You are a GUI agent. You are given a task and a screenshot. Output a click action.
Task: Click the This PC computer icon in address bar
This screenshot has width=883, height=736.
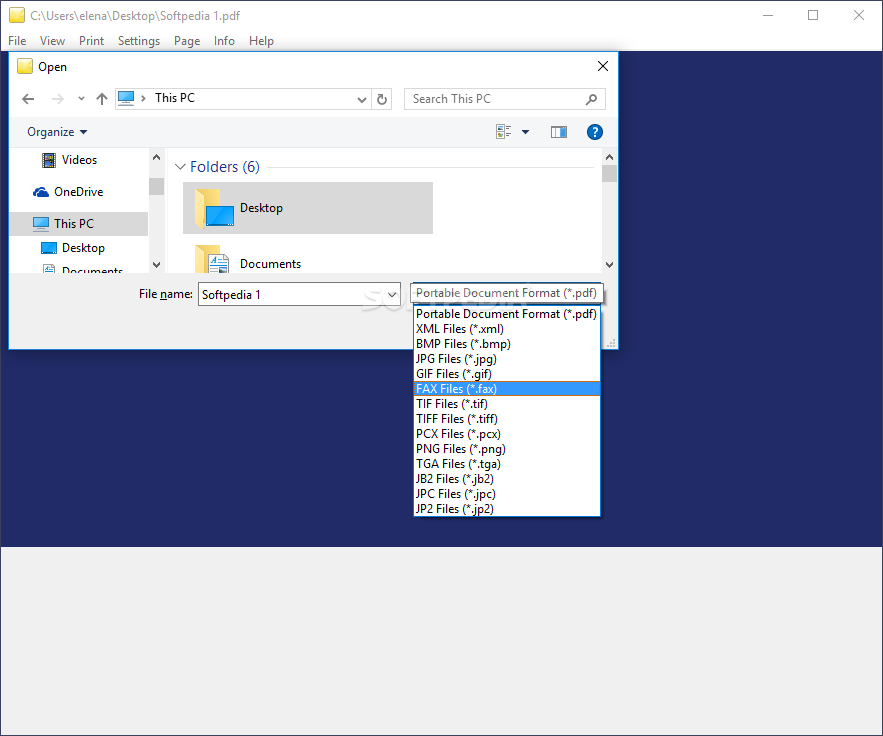(126, 99)
